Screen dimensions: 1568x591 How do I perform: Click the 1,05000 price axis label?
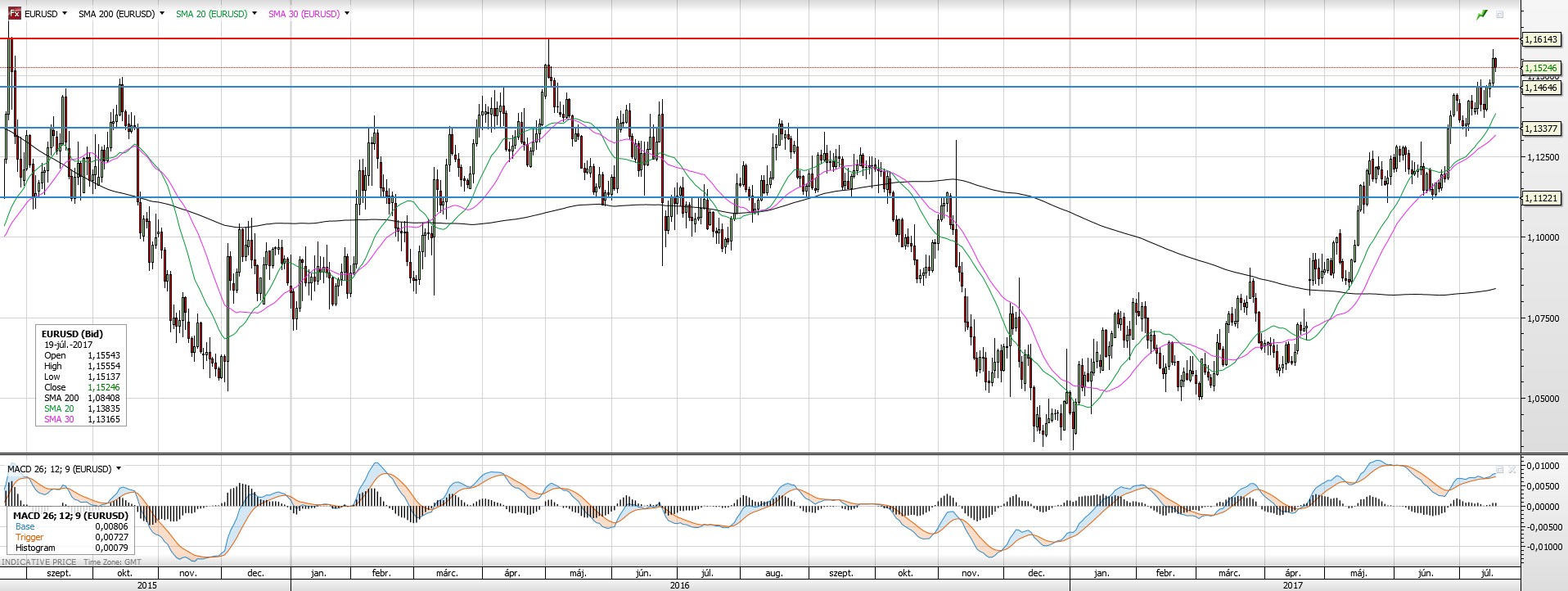tap(1543, 399)
